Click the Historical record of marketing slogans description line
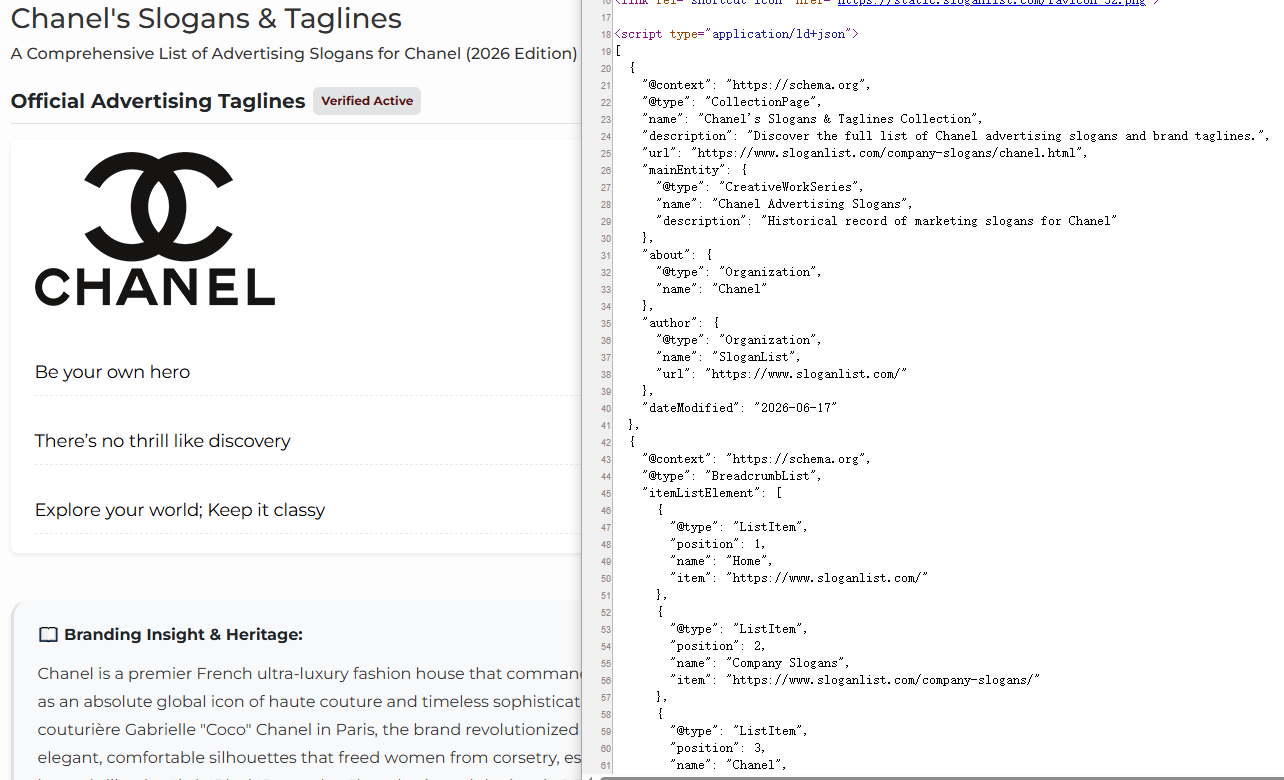Screen dimensions: 1284x780 click(886, 221)
